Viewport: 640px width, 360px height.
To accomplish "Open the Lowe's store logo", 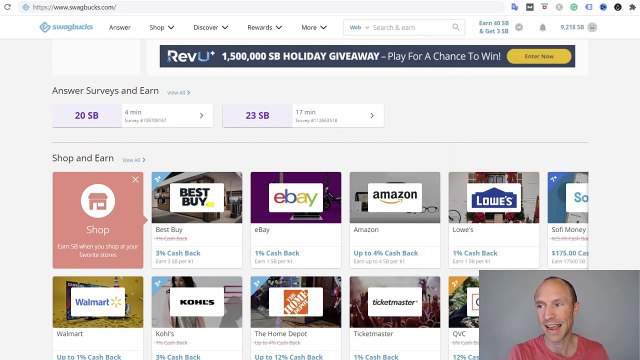I will coord(493,198).
